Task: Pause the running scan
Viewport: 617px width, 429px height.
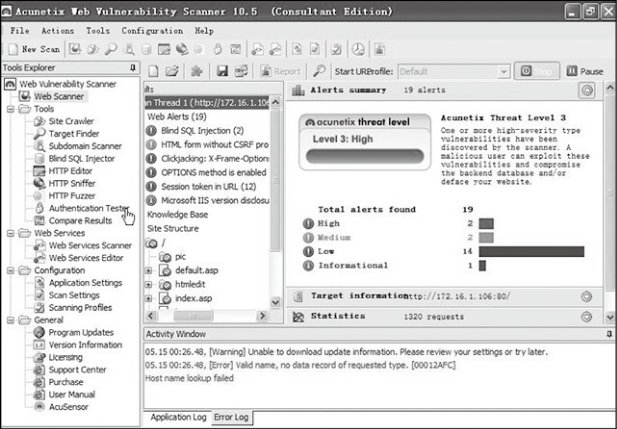Action: 585,71
